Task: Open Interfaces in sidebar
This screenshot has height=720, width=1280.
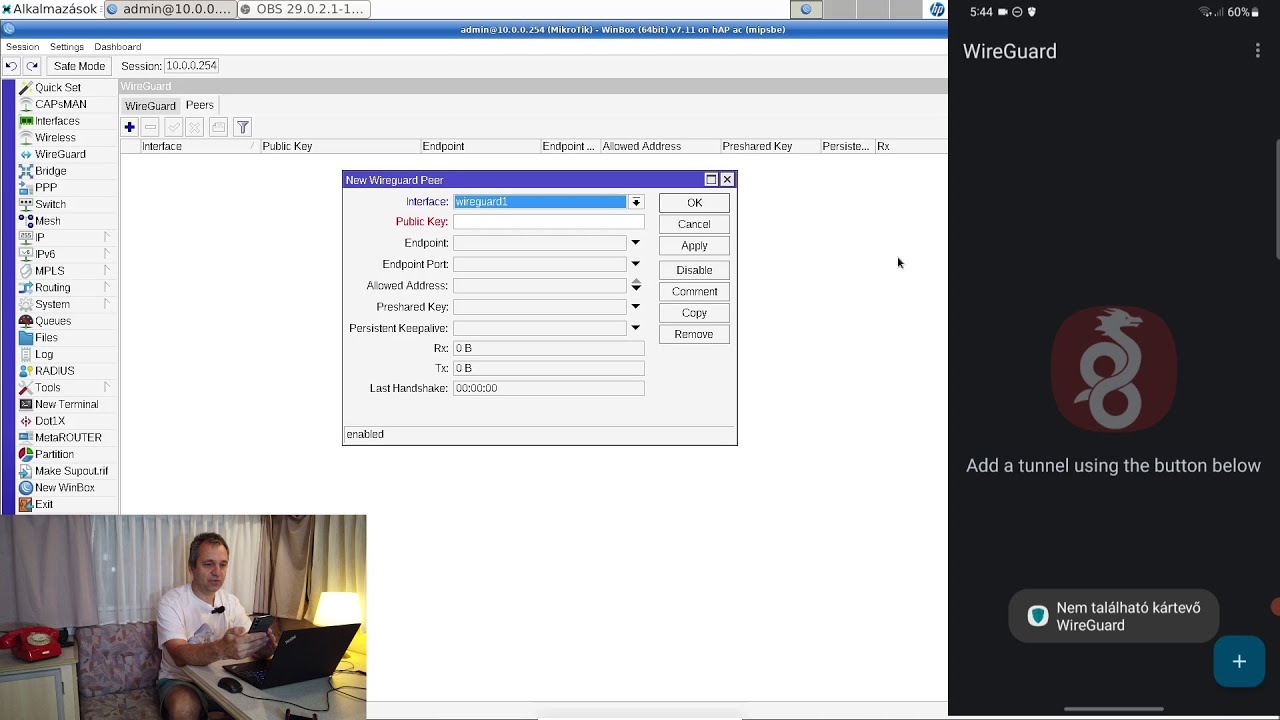Action: click(57, 121)
